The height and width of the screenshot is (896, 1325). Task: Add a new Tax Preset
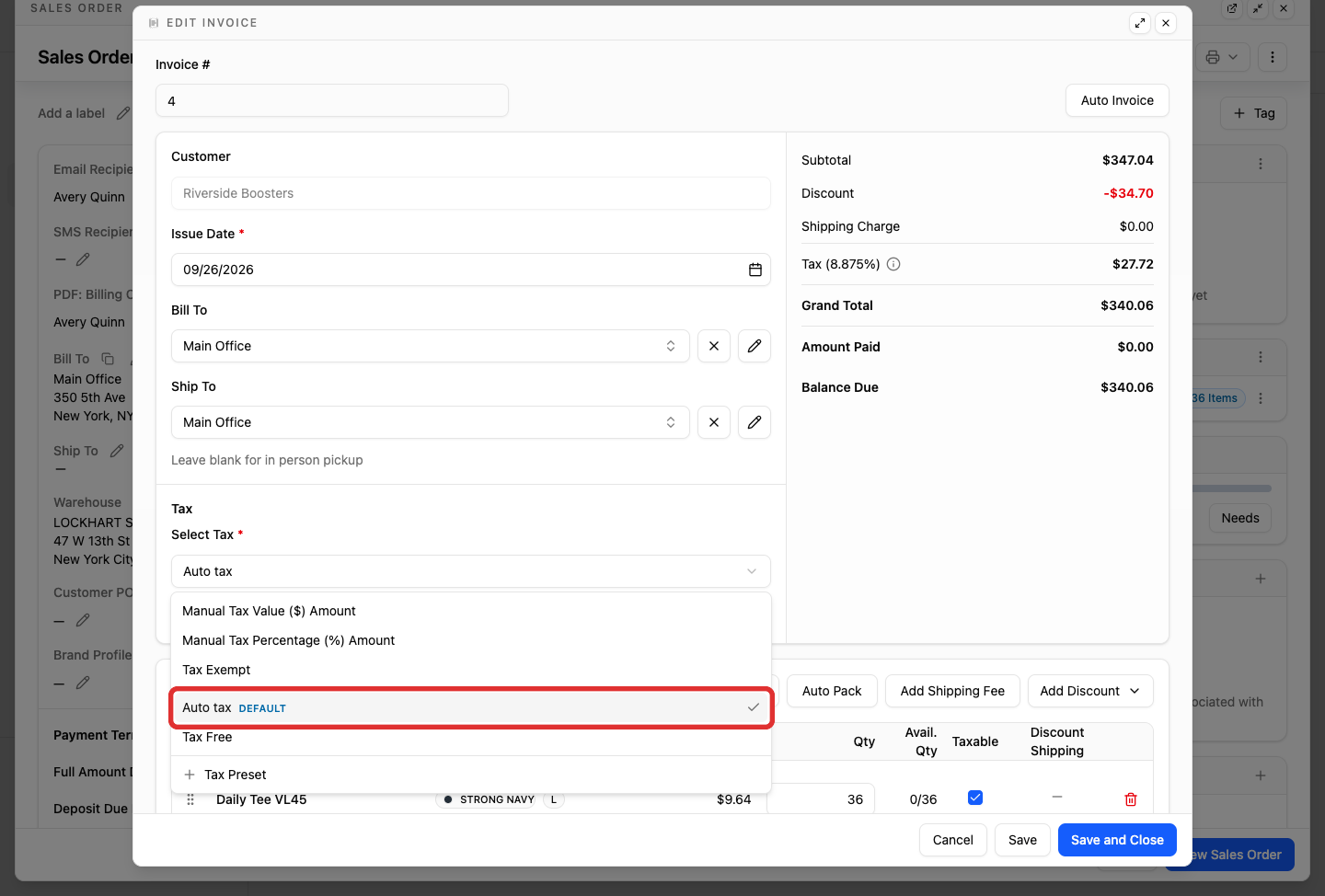pos(471,775)
